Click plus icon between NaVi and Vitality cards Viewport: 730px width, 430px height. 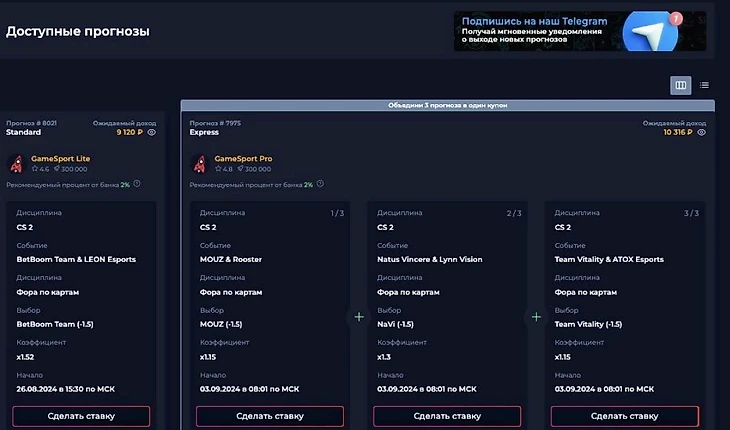[x=536, y=317]
